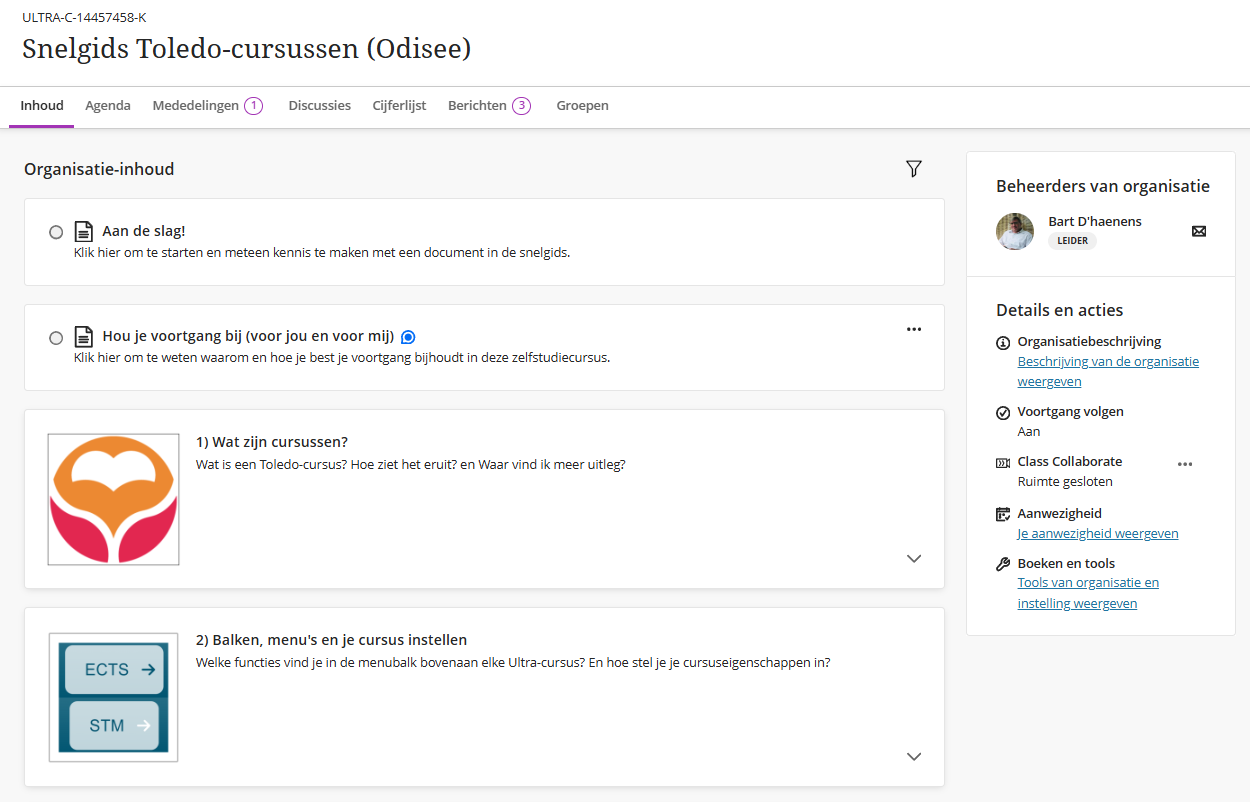Click the Boeken en tools wrench icon
This screenshot has height=802, width=1250.
click(x=1003, y=564)
